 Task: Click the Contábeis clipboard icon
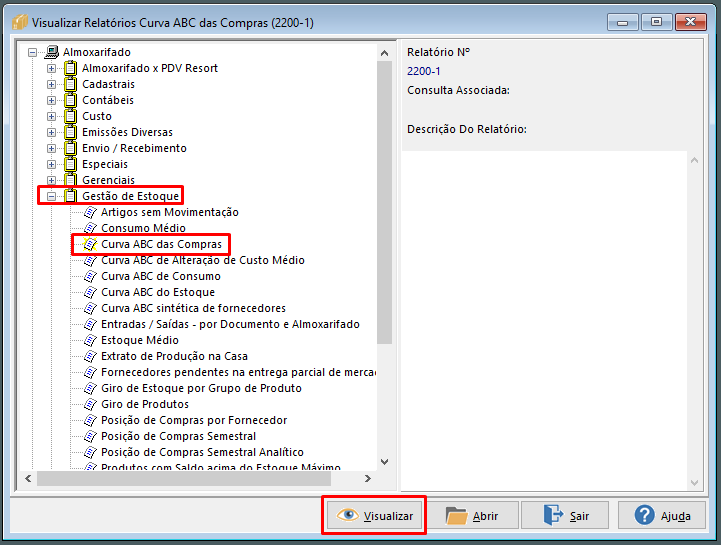click(x=70, y=100)
